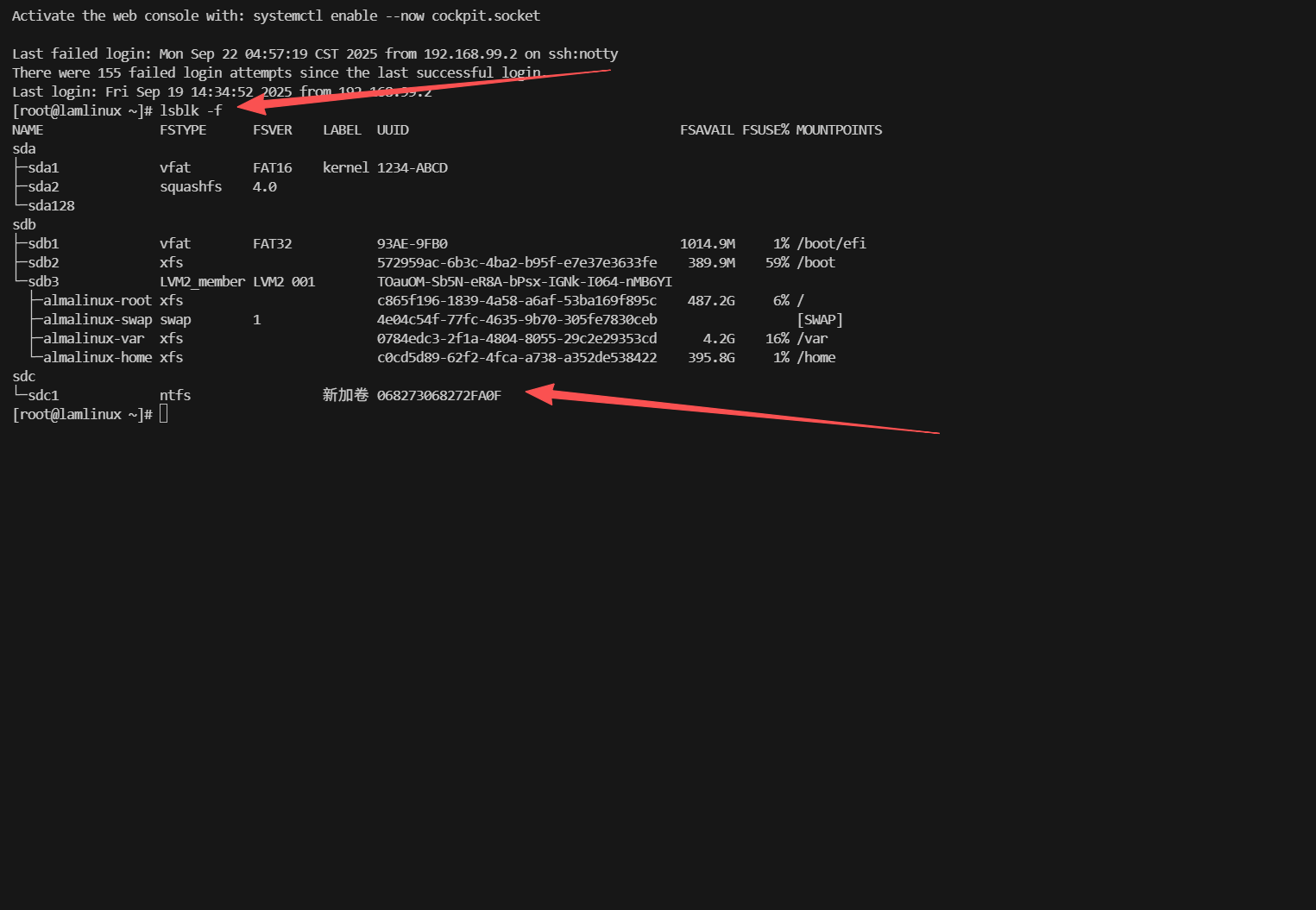Click the FSAVAIL column header
The height and width of the screenshot is (910, 1316).
tap(706, 130)
